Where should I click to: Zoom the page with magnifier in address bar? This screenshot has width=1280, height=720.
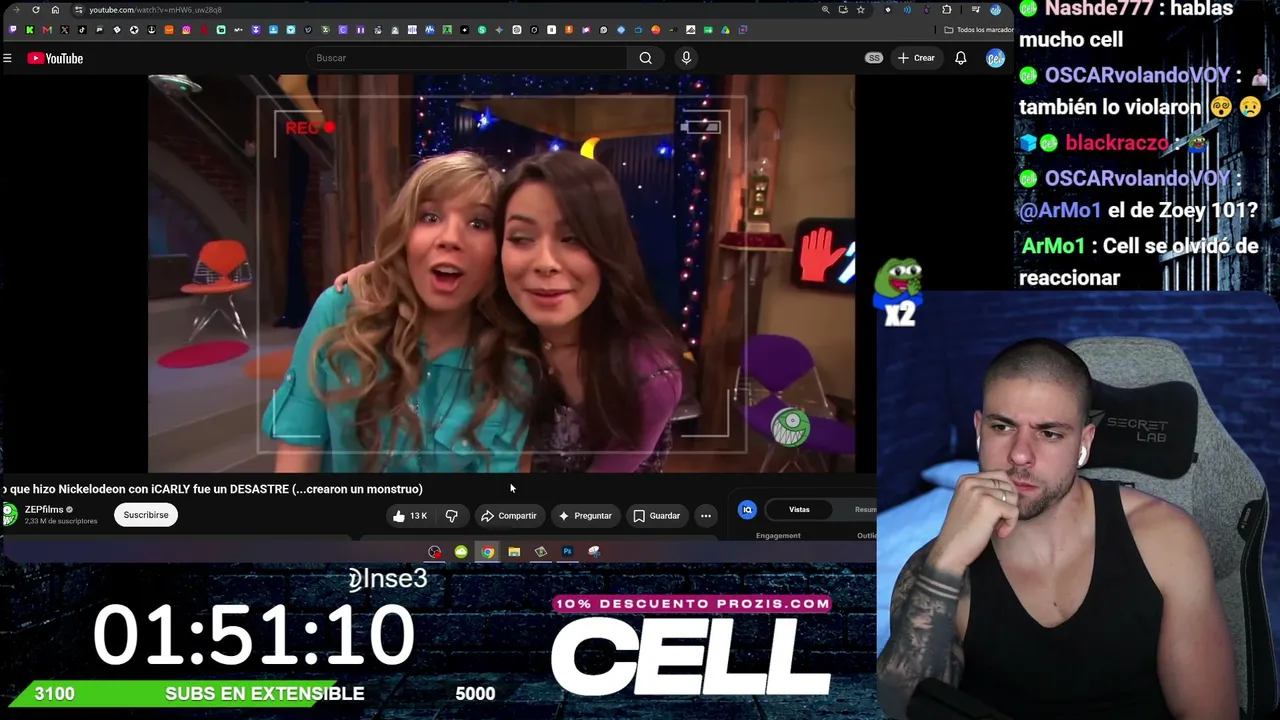click(x=825, y=10)
